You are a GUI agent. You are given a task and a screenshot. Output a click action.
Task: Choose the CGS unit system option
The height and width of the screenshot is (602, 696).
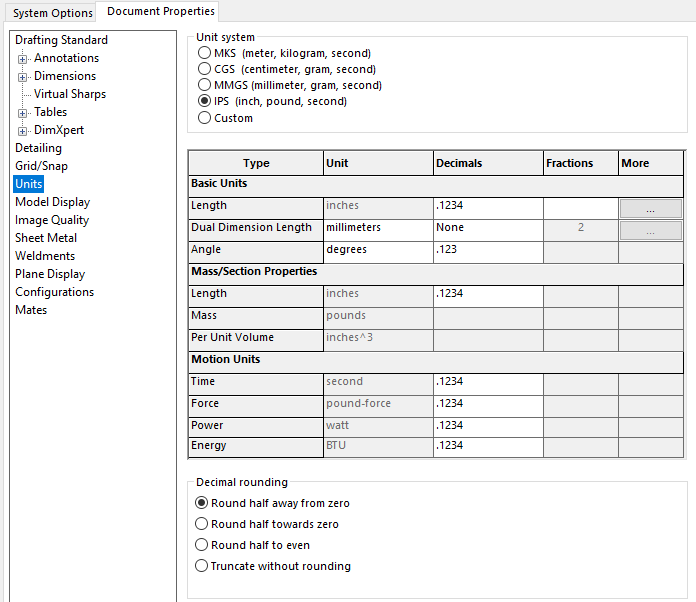[205, 69]
